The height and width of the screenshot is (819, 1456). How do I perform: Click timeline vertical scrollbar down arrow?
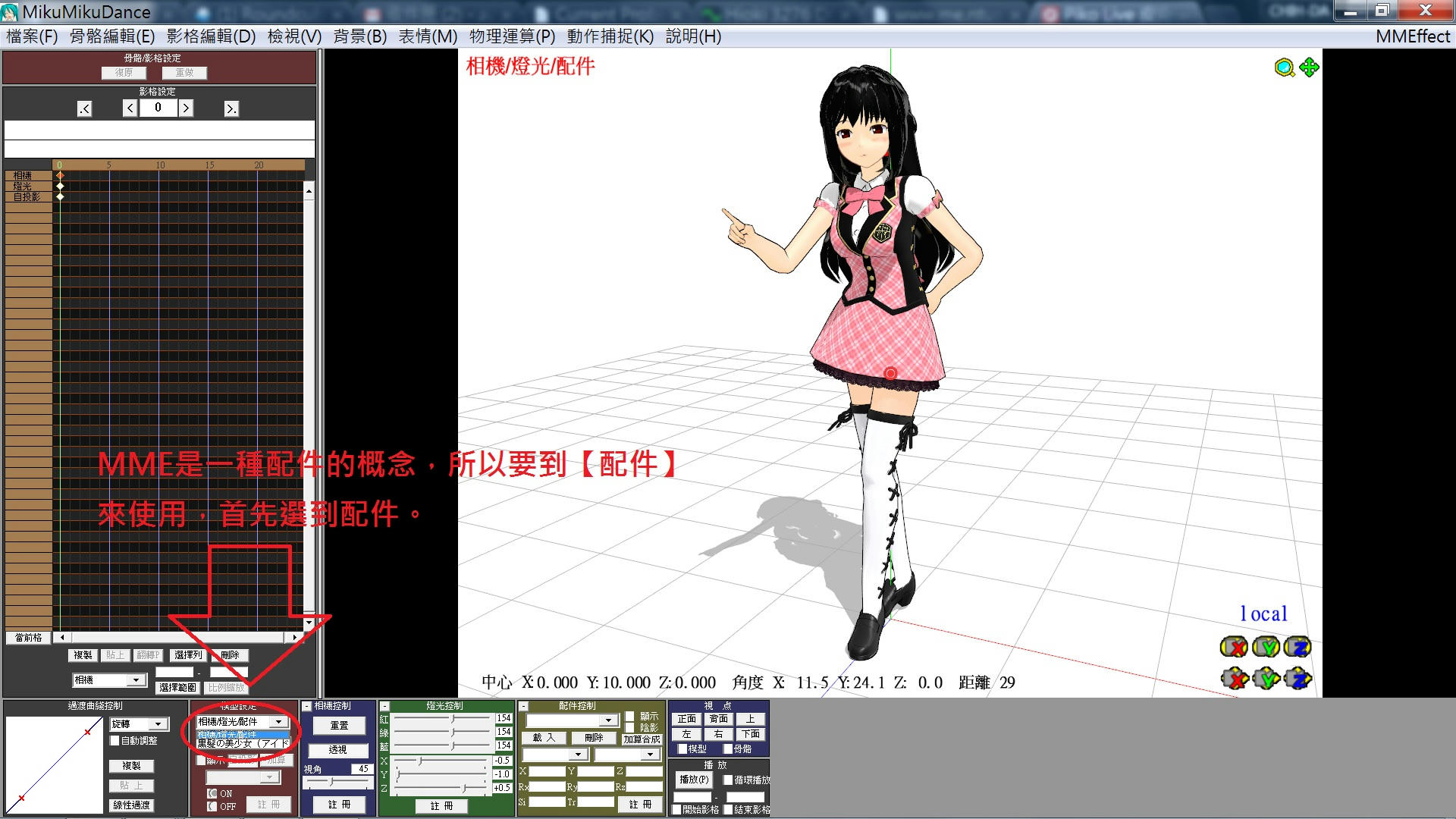(309, 623)
